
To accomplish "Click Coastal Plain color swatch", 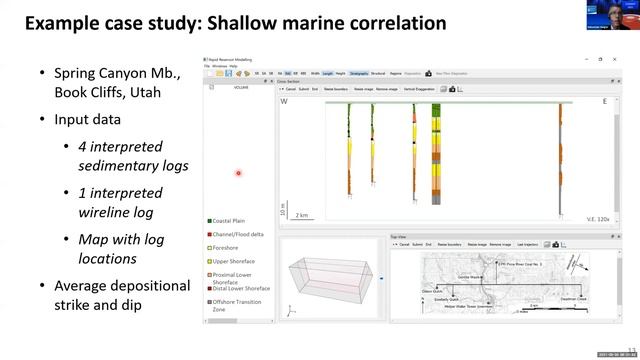I will 209,221.
